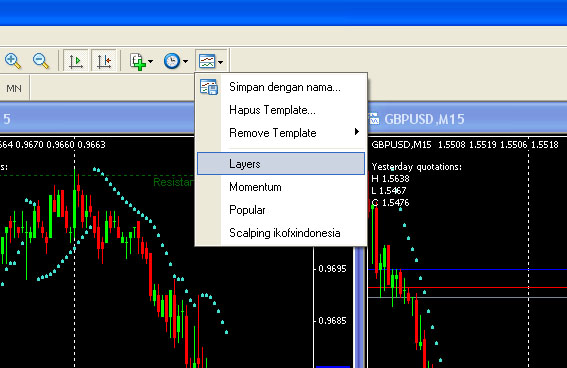The width and height of the screenshot is (567, 368).
Task: Click the GBPUSD,M15 chart window icon
Action: (x=374, y=119)
